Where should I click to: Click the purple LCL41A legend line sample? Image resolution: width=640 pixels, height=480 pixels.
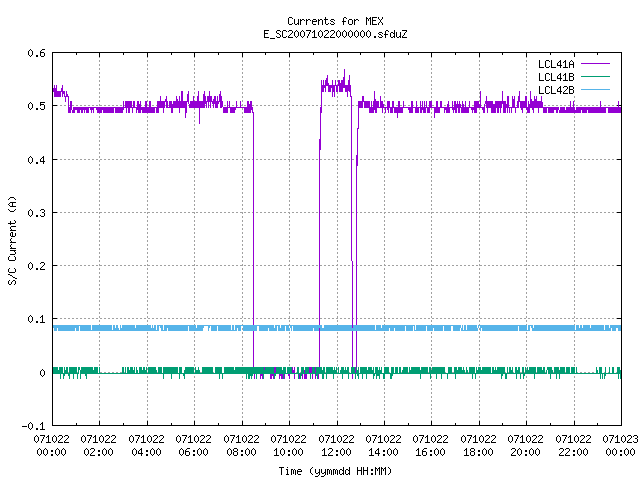pos(595,64)
